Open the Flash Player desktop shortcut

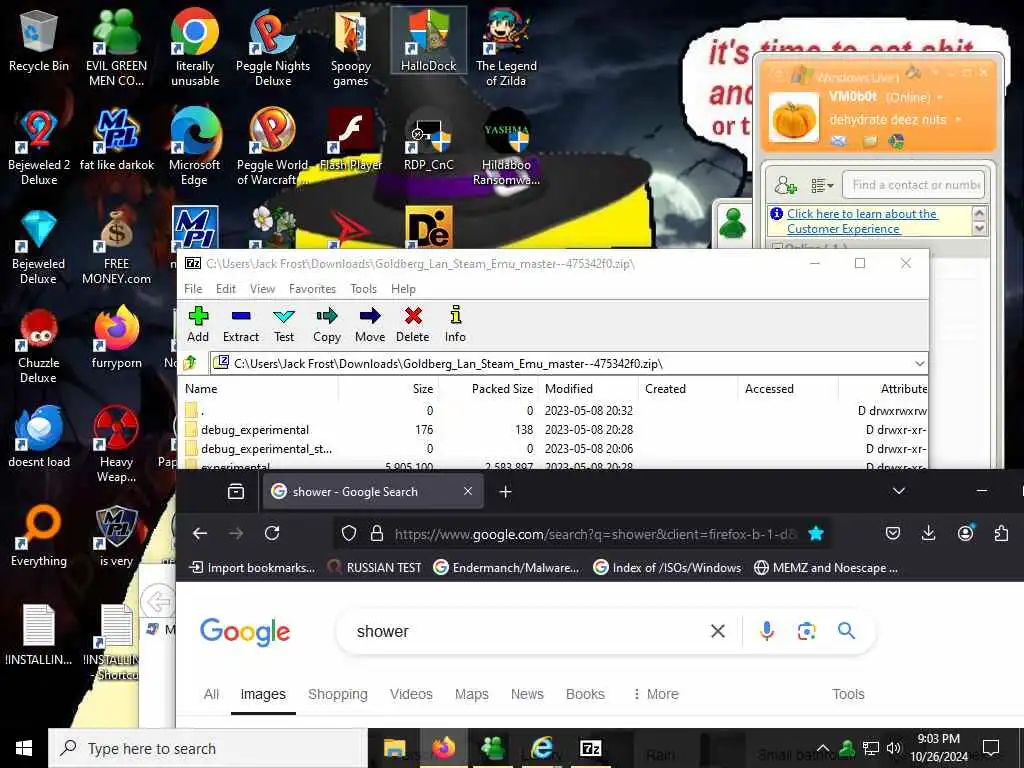[351, 139]
